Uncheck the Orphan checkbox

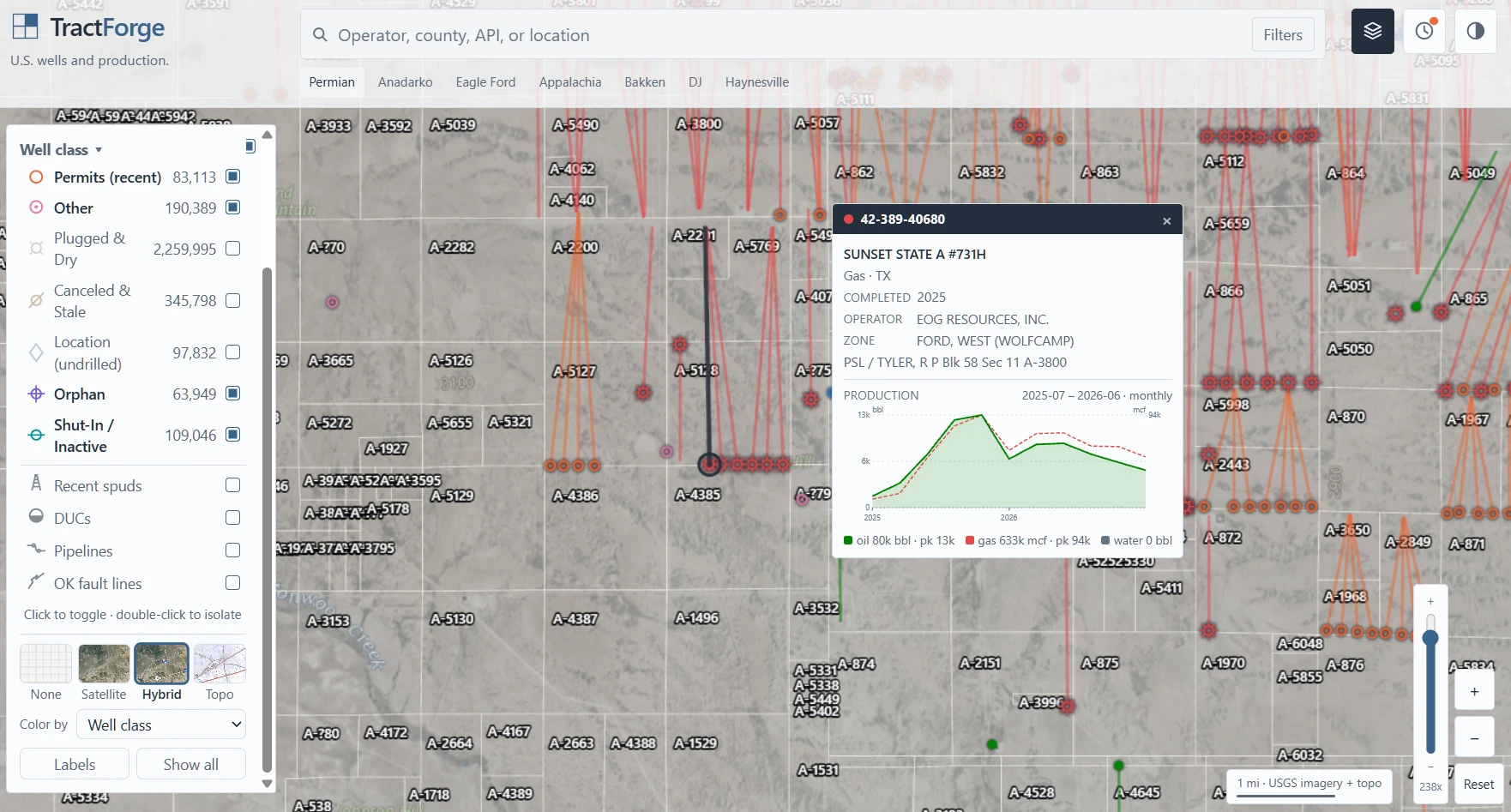(x=232, y=394)
